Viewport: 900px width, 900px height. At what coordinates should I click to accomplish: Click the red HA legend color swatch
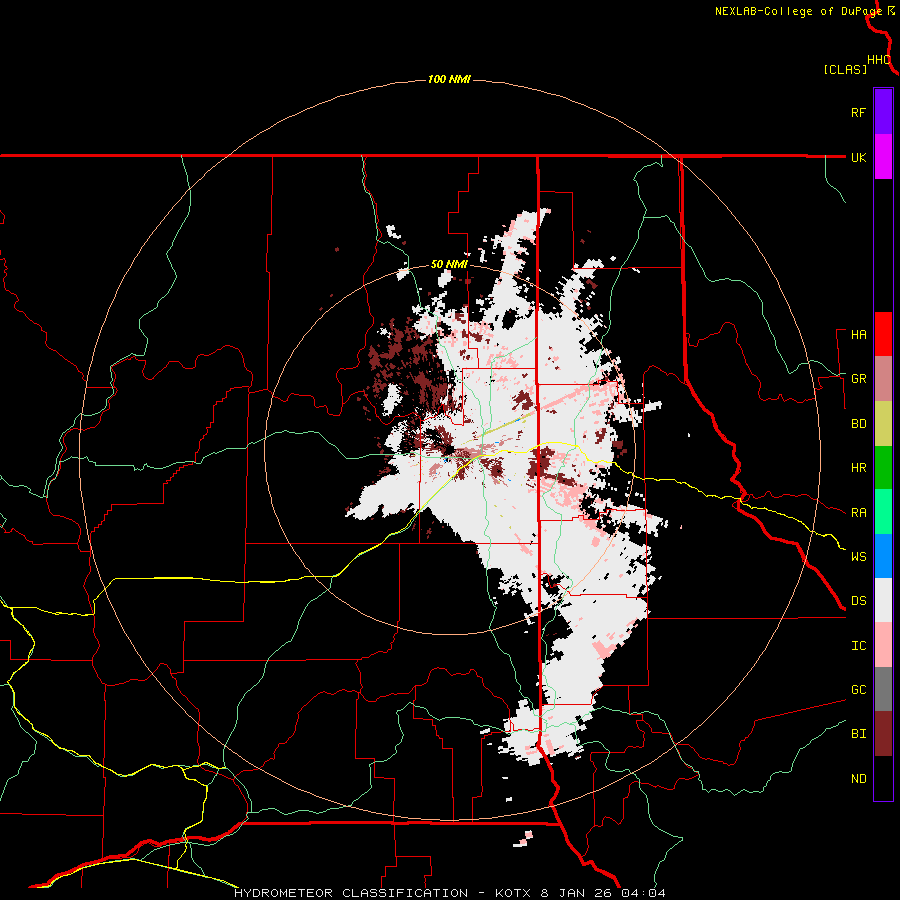[x=883, y=334]
